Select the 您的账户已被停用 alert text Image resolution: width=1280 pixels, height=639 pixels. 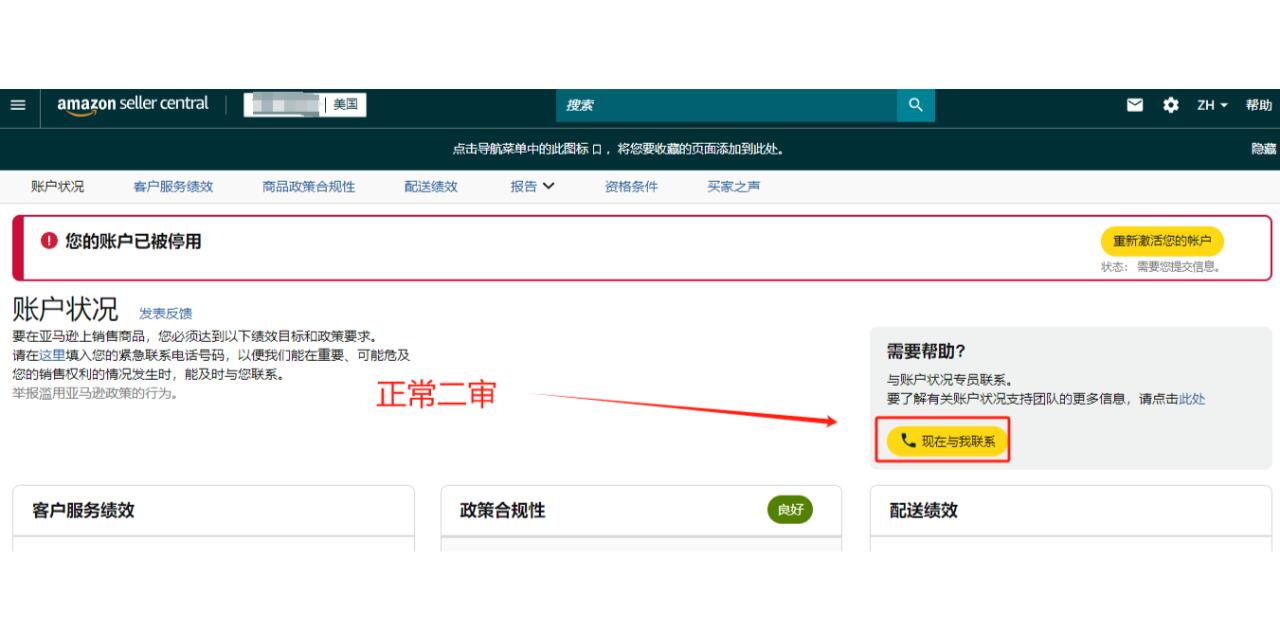[x=133, y=241]
